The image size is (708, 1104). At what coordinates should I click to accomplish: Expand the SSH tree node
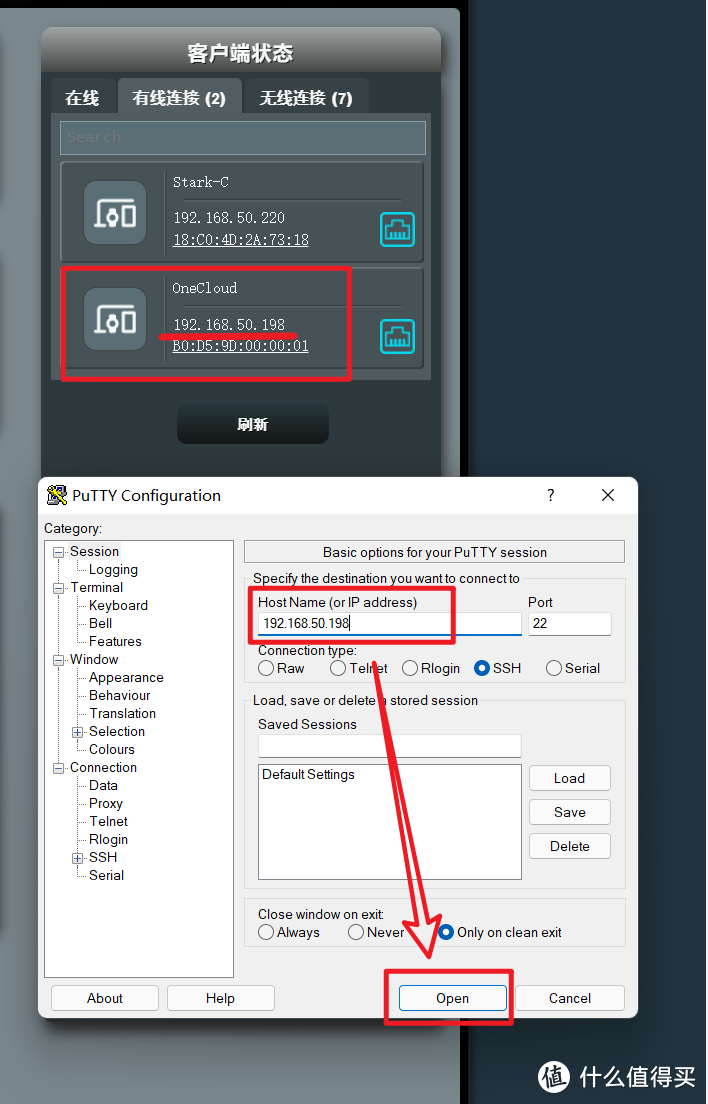coord(77,858)
